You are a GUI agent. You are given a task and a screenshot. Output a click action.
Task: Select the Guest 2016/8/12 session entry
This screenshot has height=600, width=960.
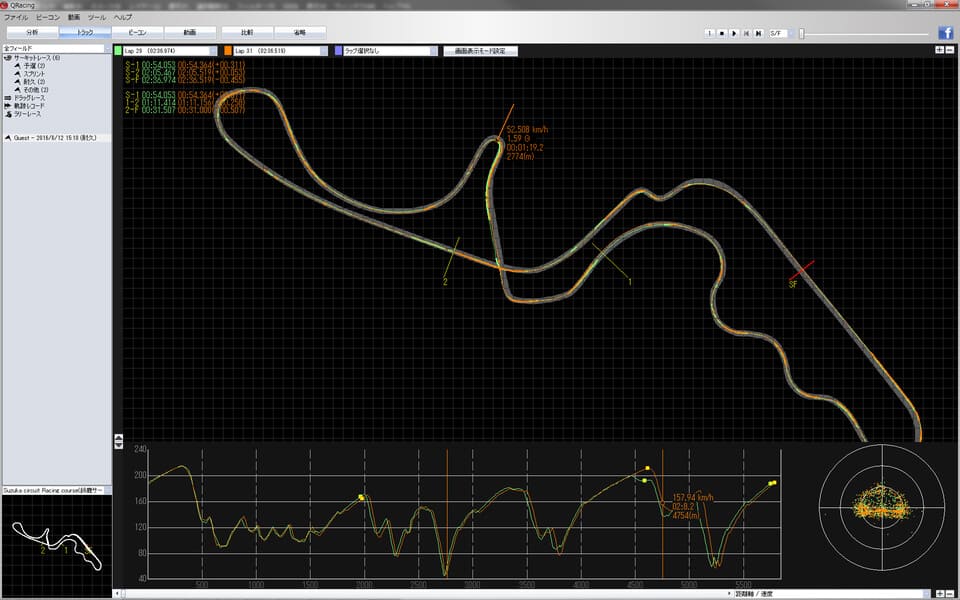tap(56, 138)
